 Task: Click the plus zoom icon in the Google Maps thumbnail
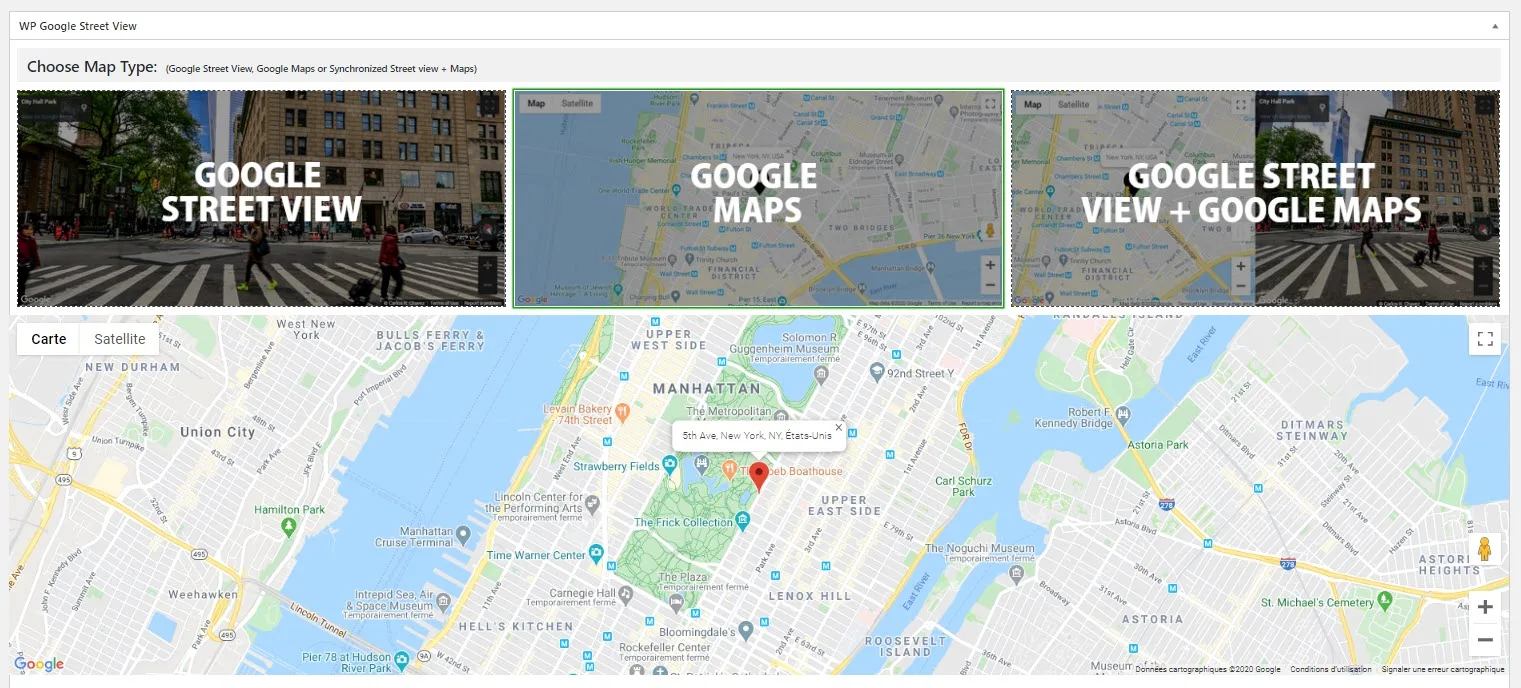pyautogui.click(x=989, y=264)
